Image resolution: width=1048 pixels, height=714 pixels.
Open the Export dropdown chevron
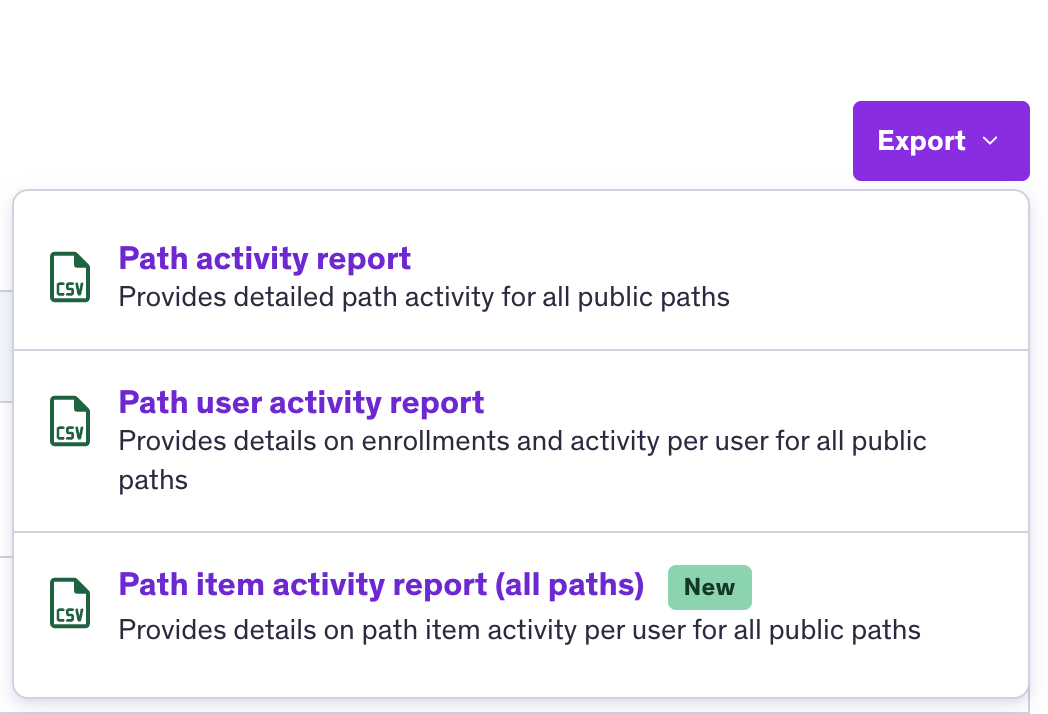[990, 141]
